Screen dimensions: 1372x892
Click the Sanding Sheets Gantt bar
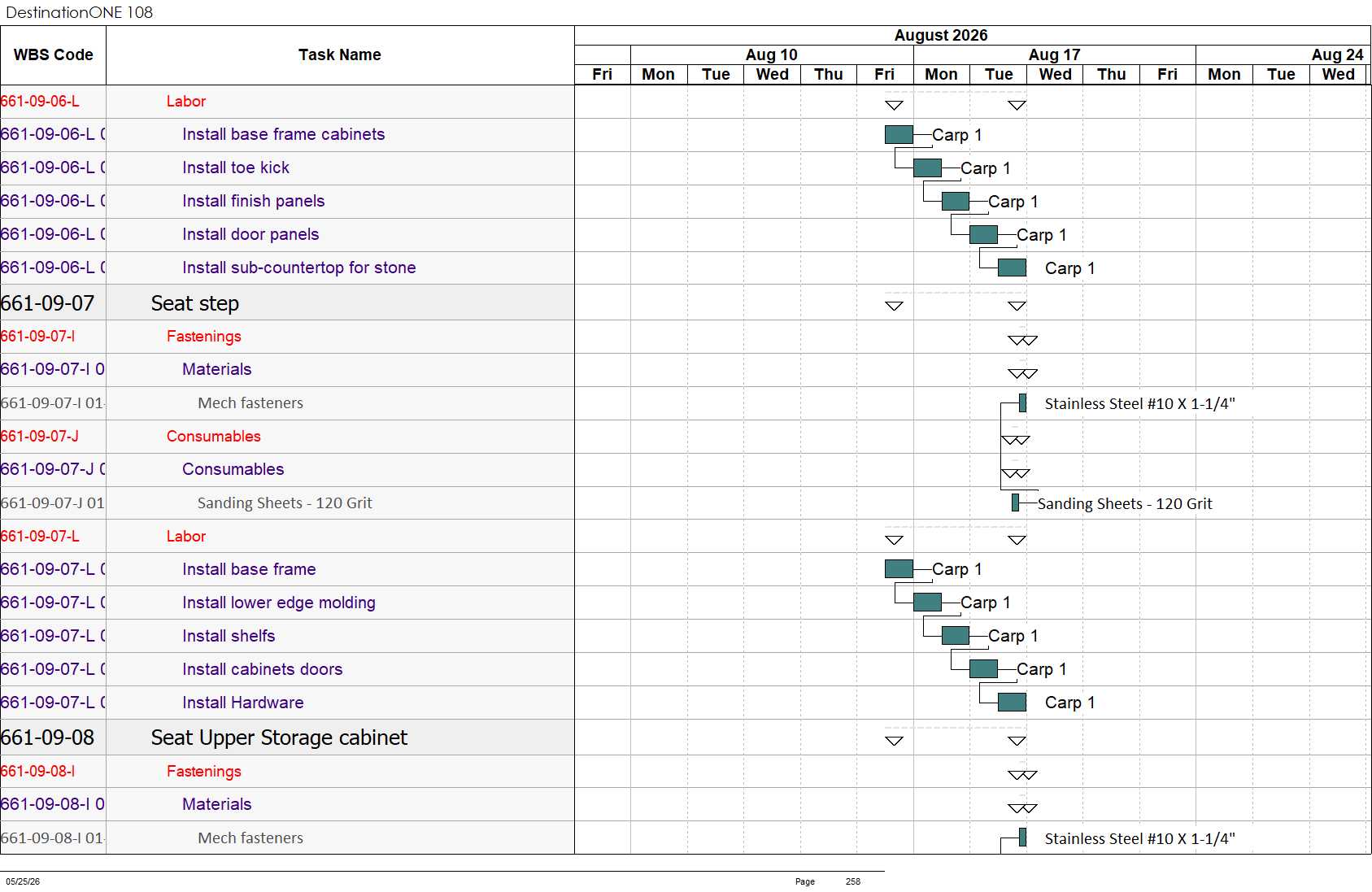(x=1015, y=503)
